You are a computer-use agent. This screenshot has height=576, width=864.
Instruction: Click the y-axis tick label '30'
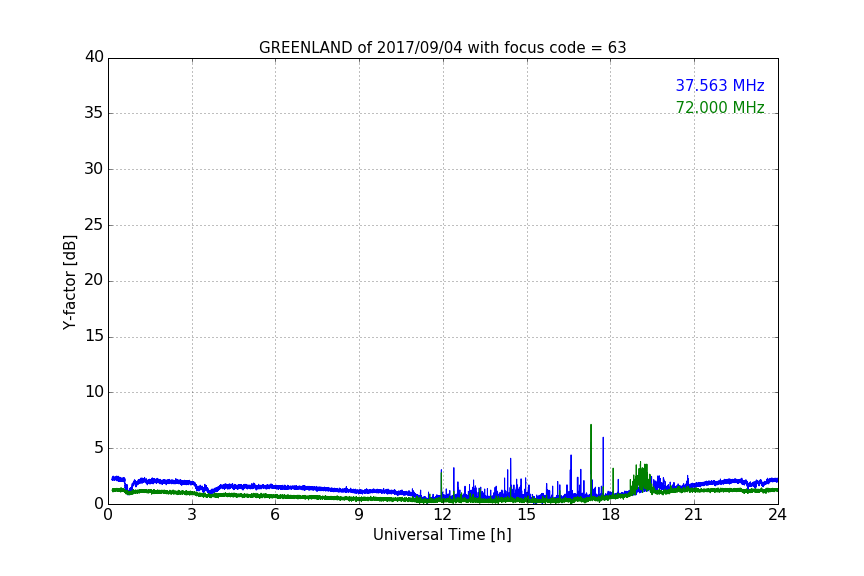pos(94,169)
